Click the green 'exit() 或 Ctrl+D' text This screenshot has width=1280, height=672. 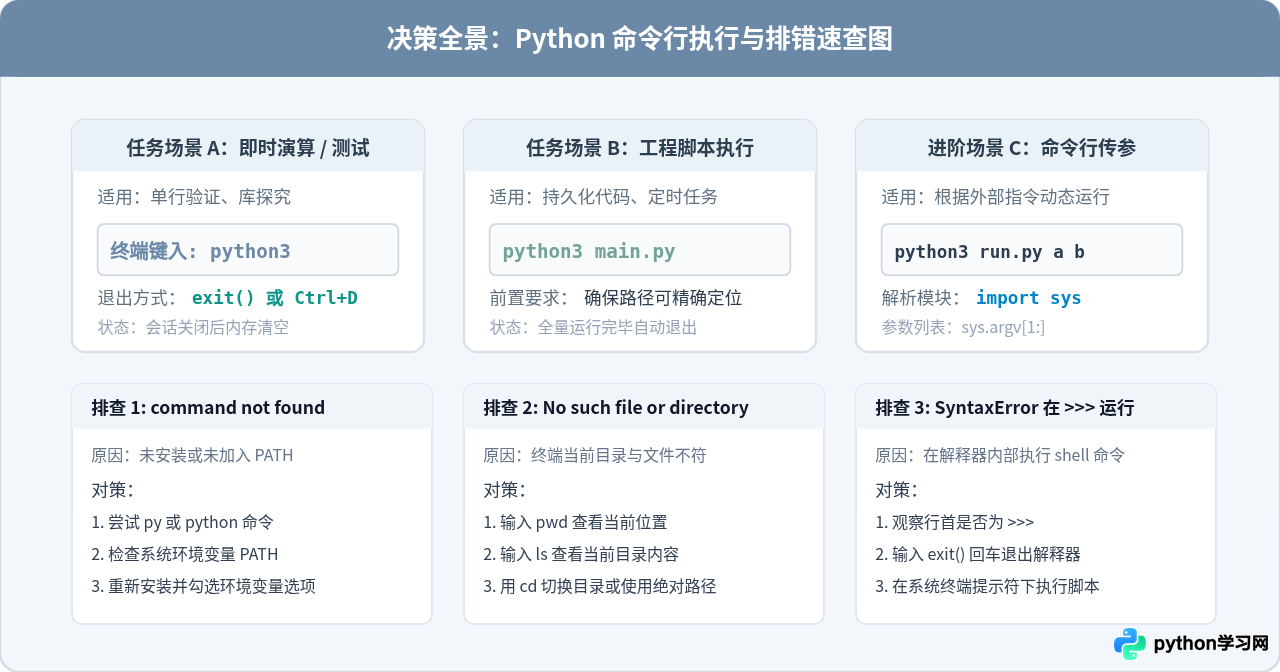coord(275,298)
